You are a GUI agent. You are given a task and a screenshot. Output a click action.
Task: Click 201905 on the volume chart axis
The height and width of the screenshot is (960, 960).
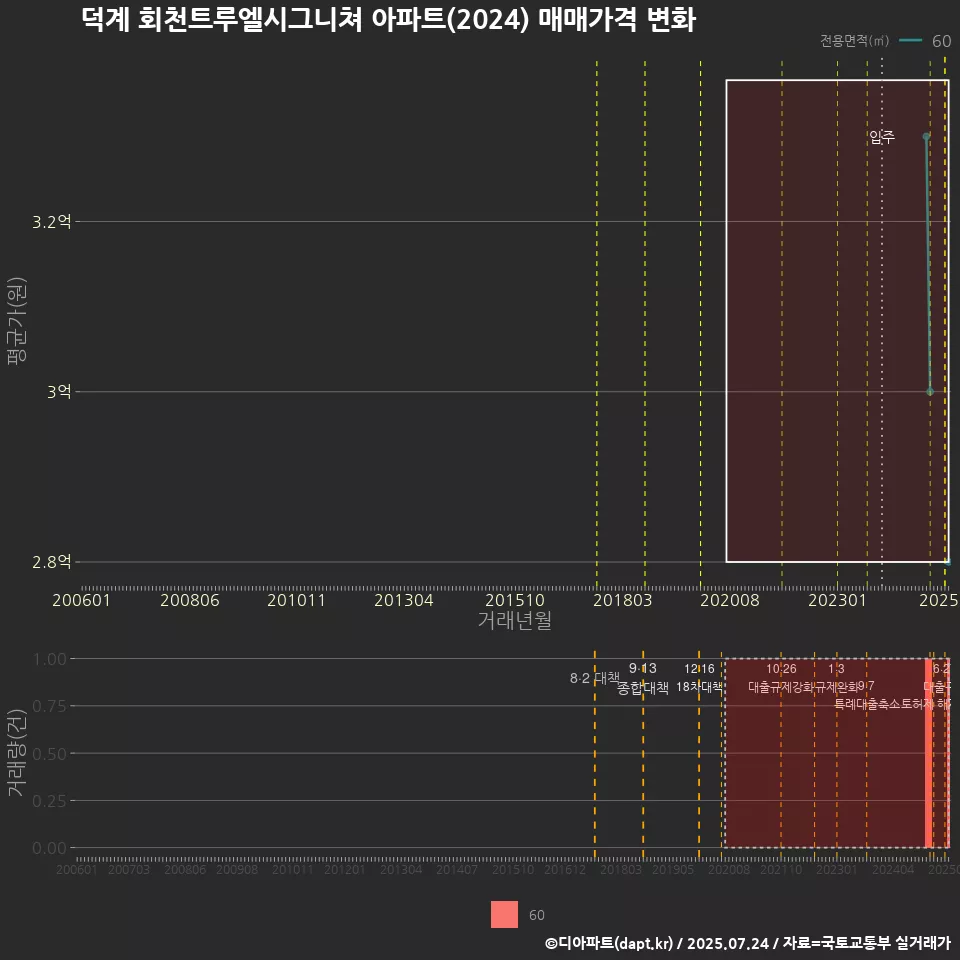click(x=673, y=869)
